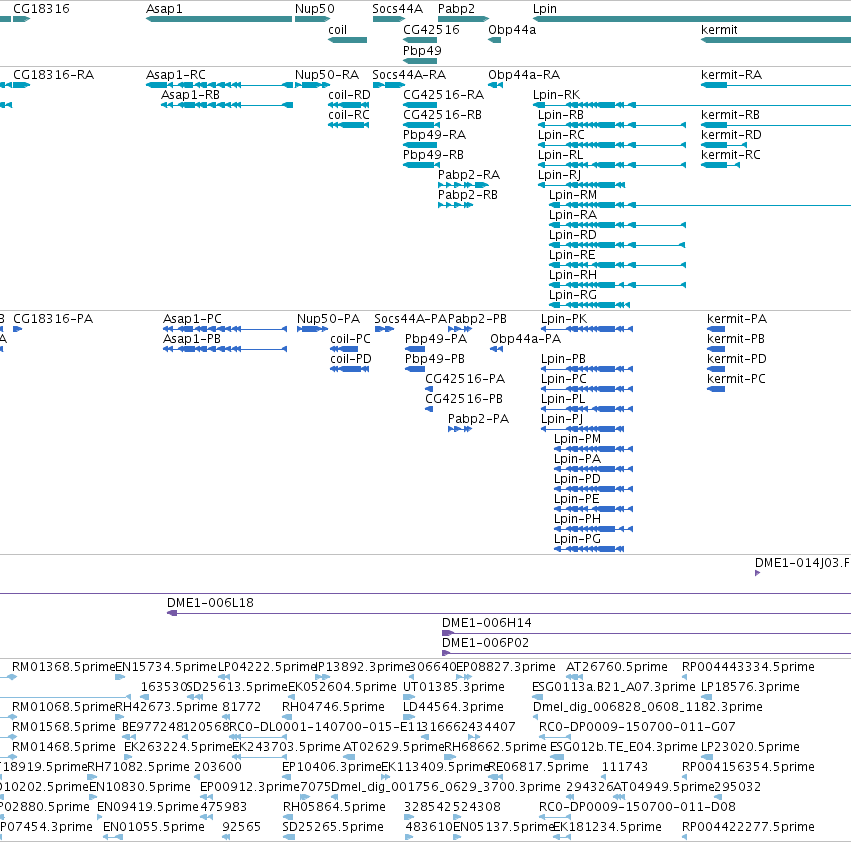Click the DME1-006P02 BAC label
851x842 pixels.
pos(485,643)
